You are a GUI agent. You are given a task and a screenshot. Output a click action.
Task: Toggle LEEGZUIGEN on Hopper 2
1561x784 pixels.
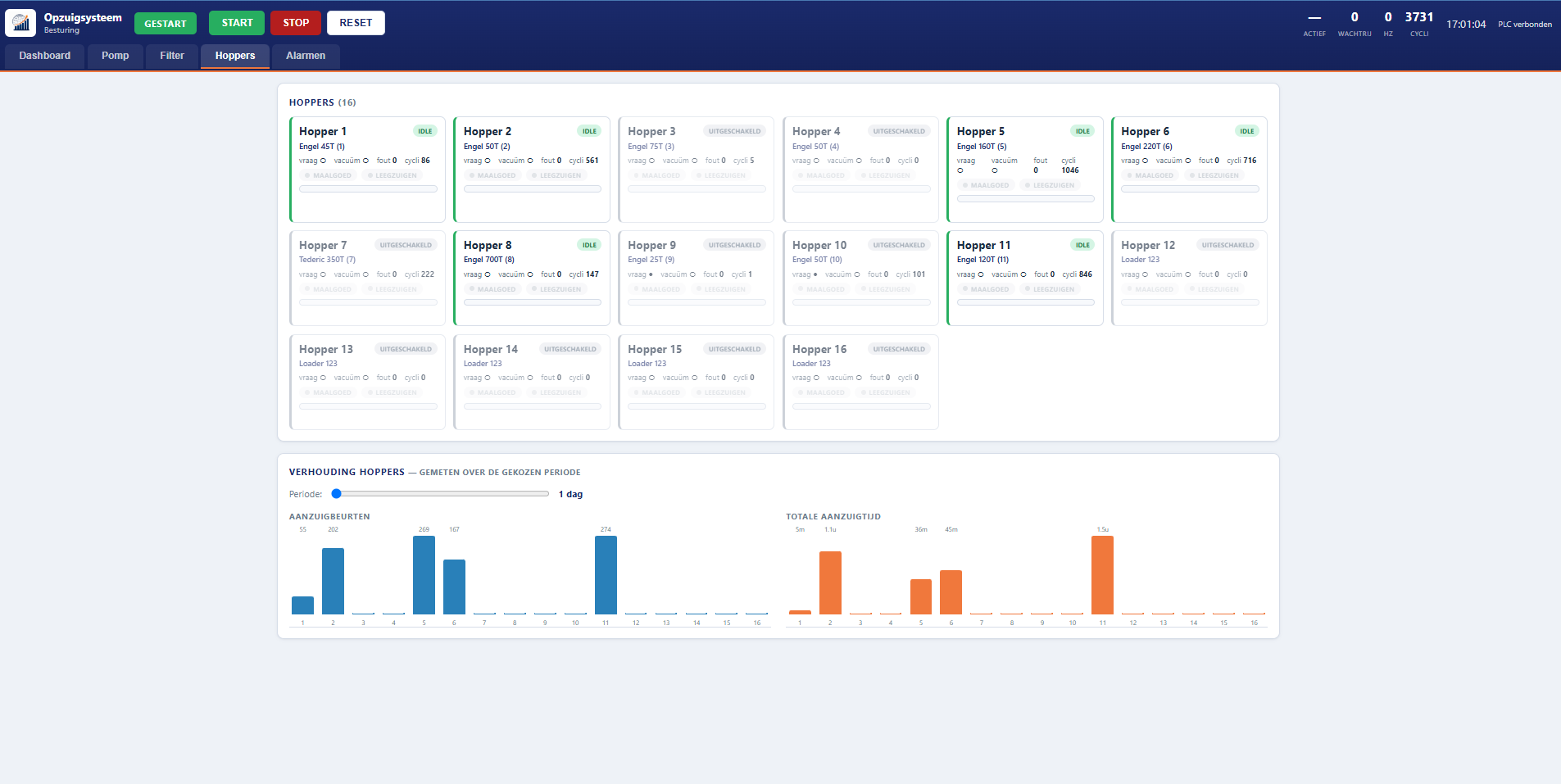click(556, 175)
